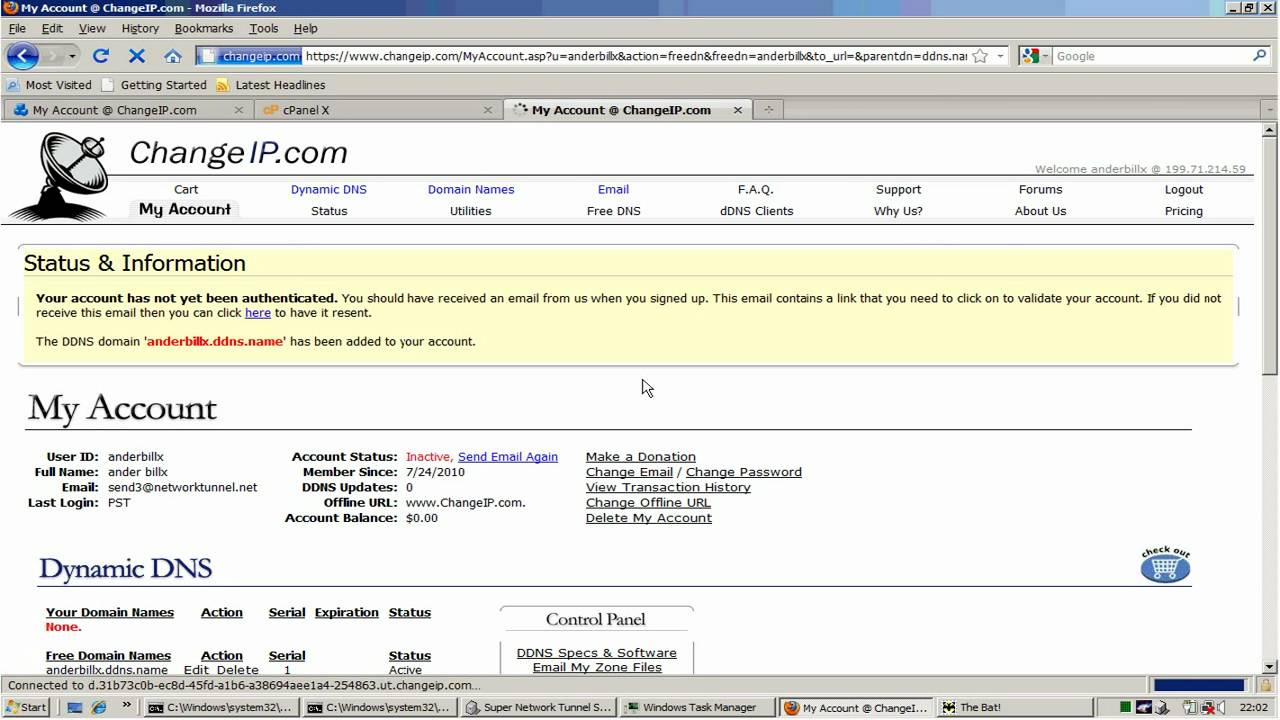The height and width of the screenshot is (720, 1280).
Task: Open the Dynamic DNS navigation link
Action: tap(329, 189)
